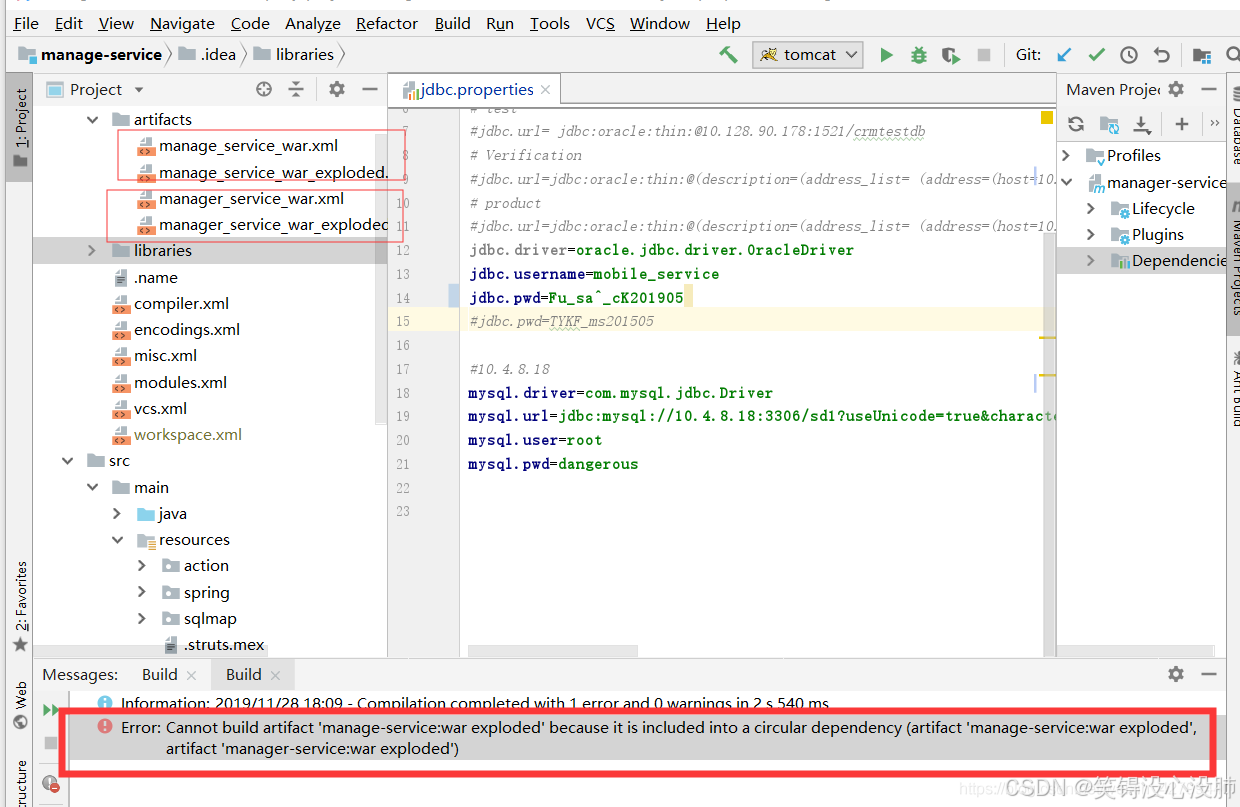Expand Maven Plugins node
Viewport: 1240px width, 807px height.
(x=1091, y=235)
